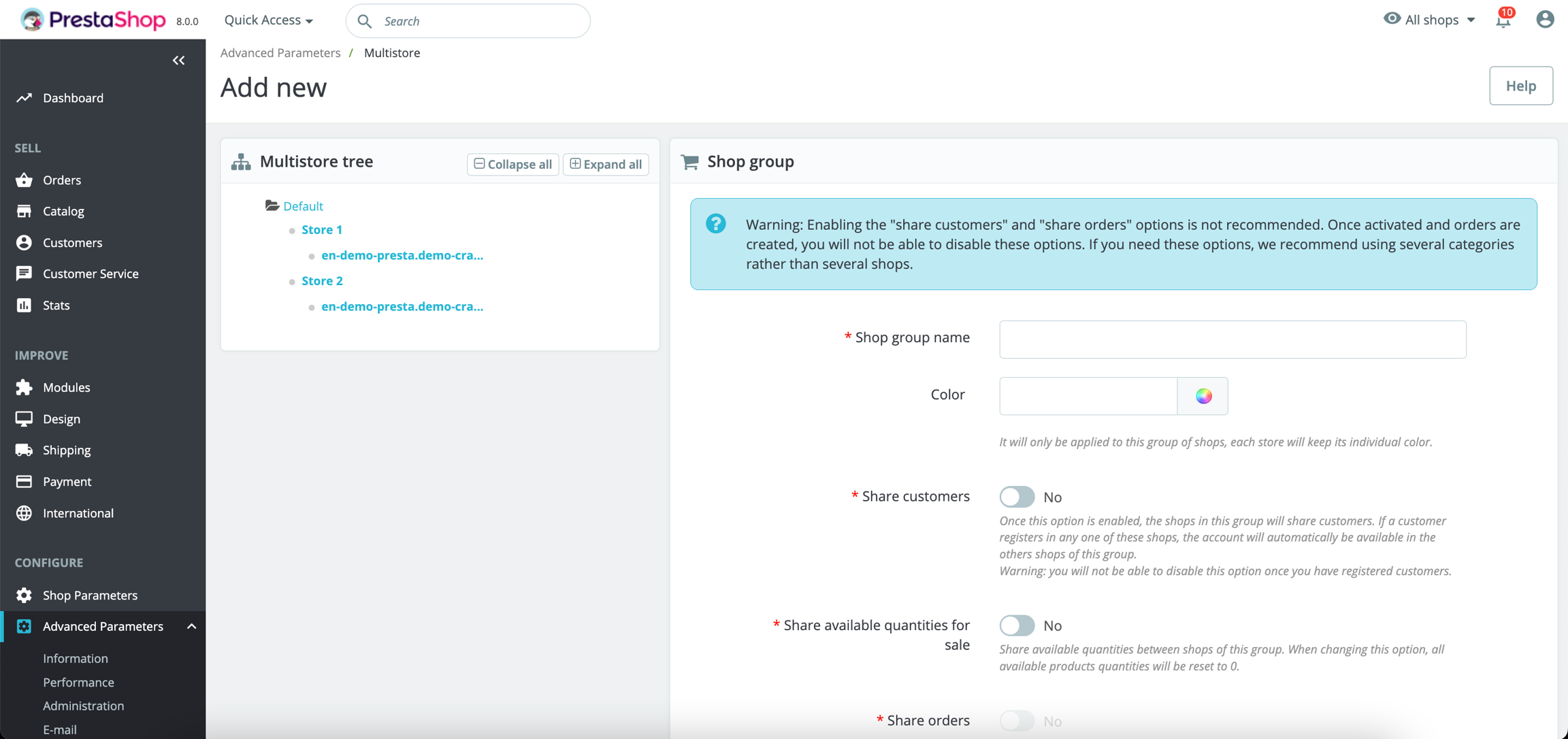Click the Modules puzzle icon
Screen dimensions: 1568x739
pos(24,387)
